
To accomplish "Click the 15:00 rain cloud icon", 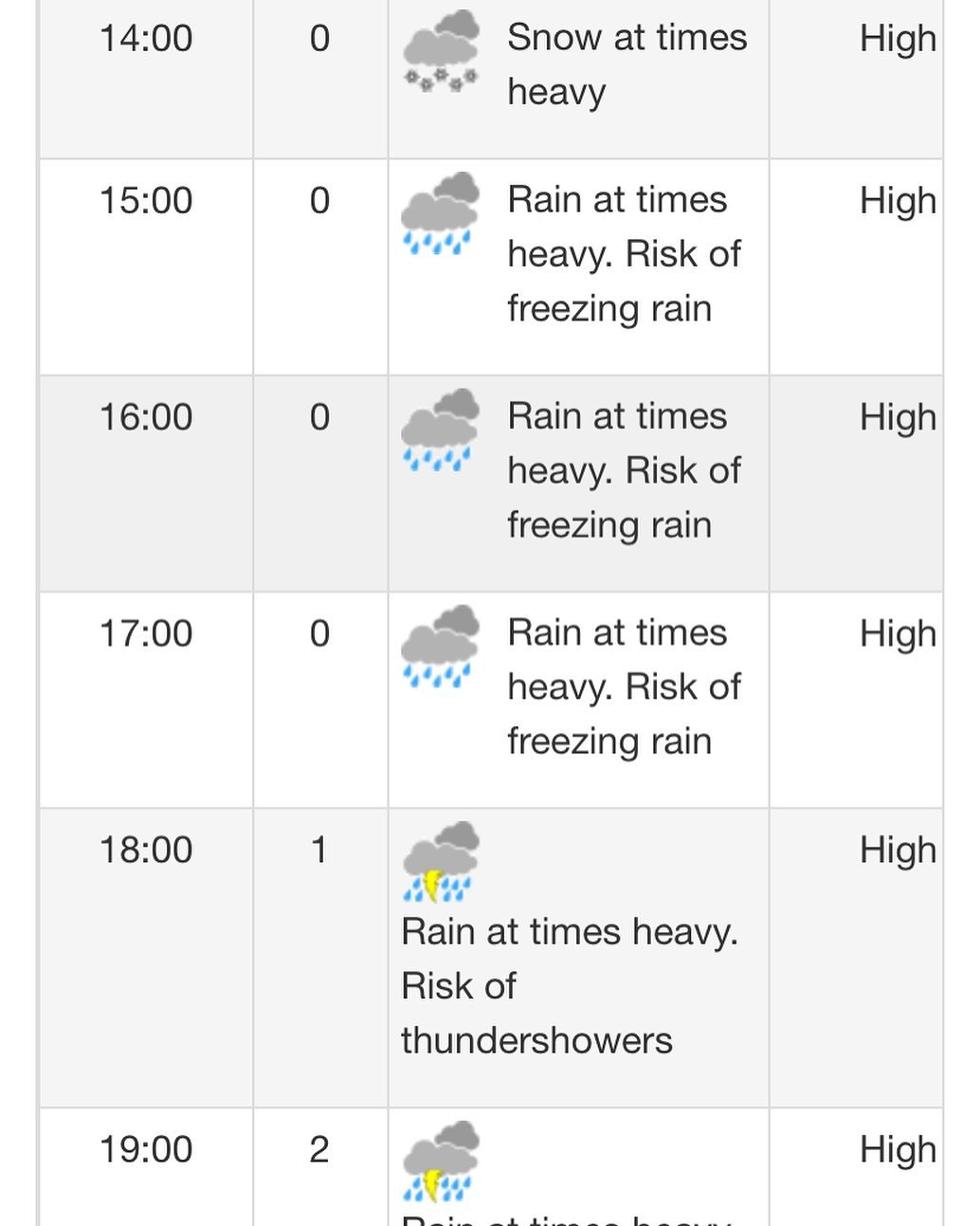I will 441,215.
